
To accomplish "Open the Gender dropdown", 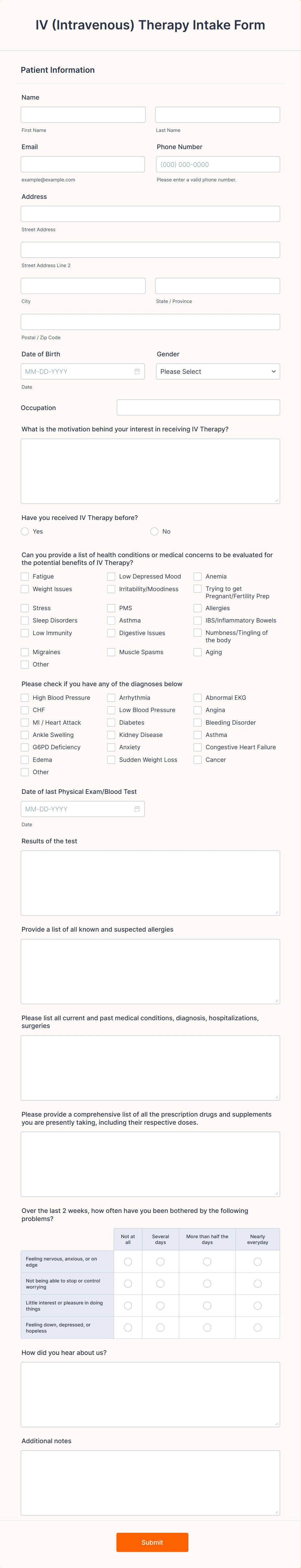I will [x=217, y=371].
